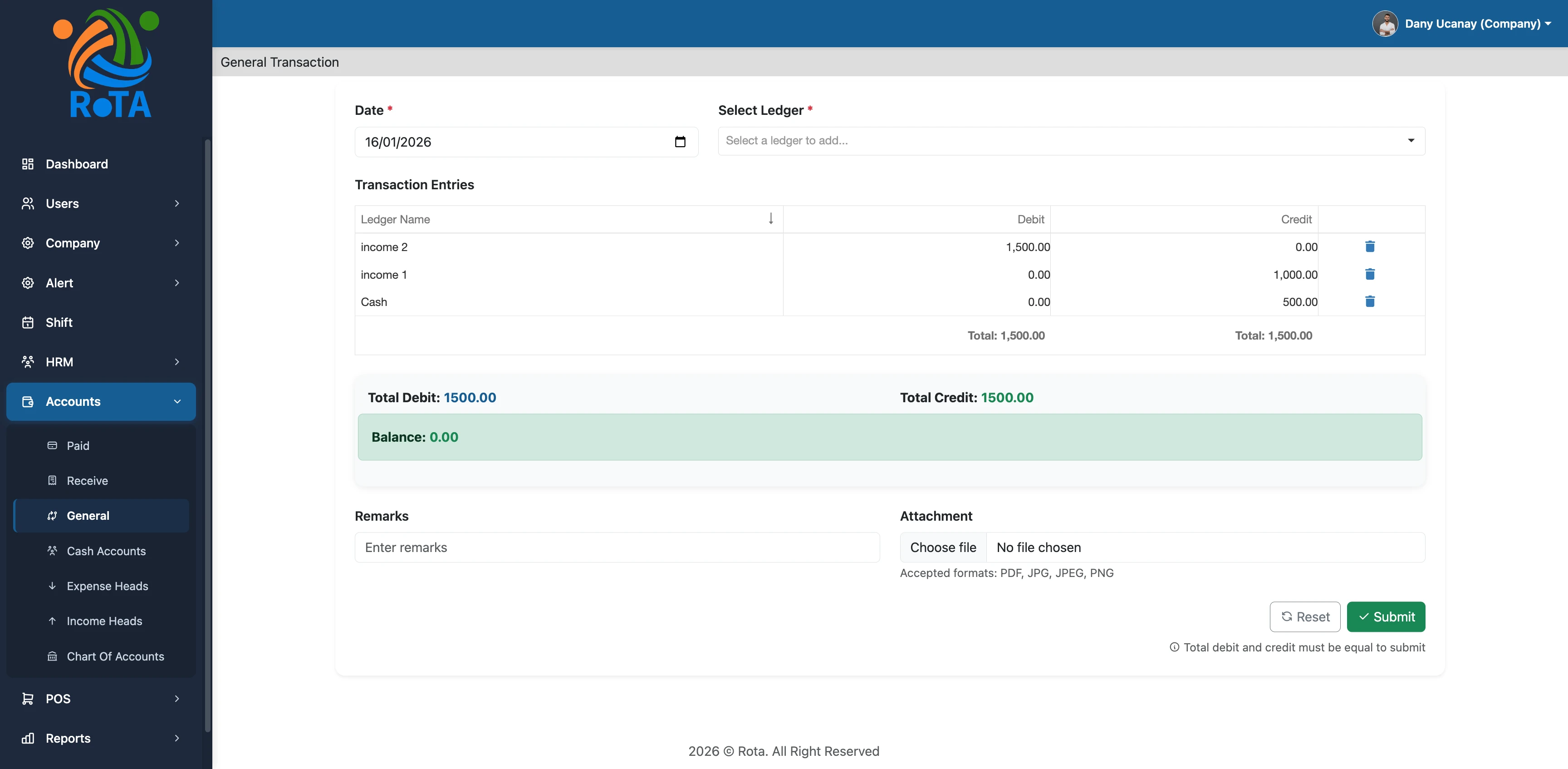Click the Rota logo in the sidebar
Screen dimensions: 1568x769
(x=109, y=63)
